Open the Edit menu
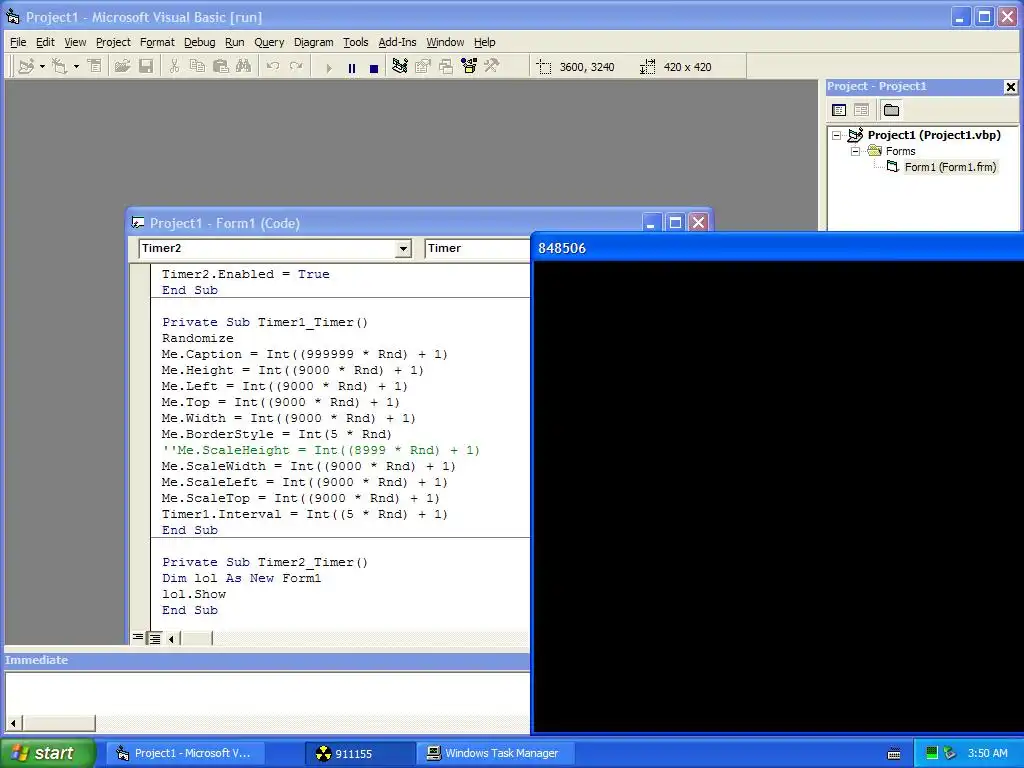Image resolution: width=1024 pixels, height=768 pixels. [x=45, y=42]
